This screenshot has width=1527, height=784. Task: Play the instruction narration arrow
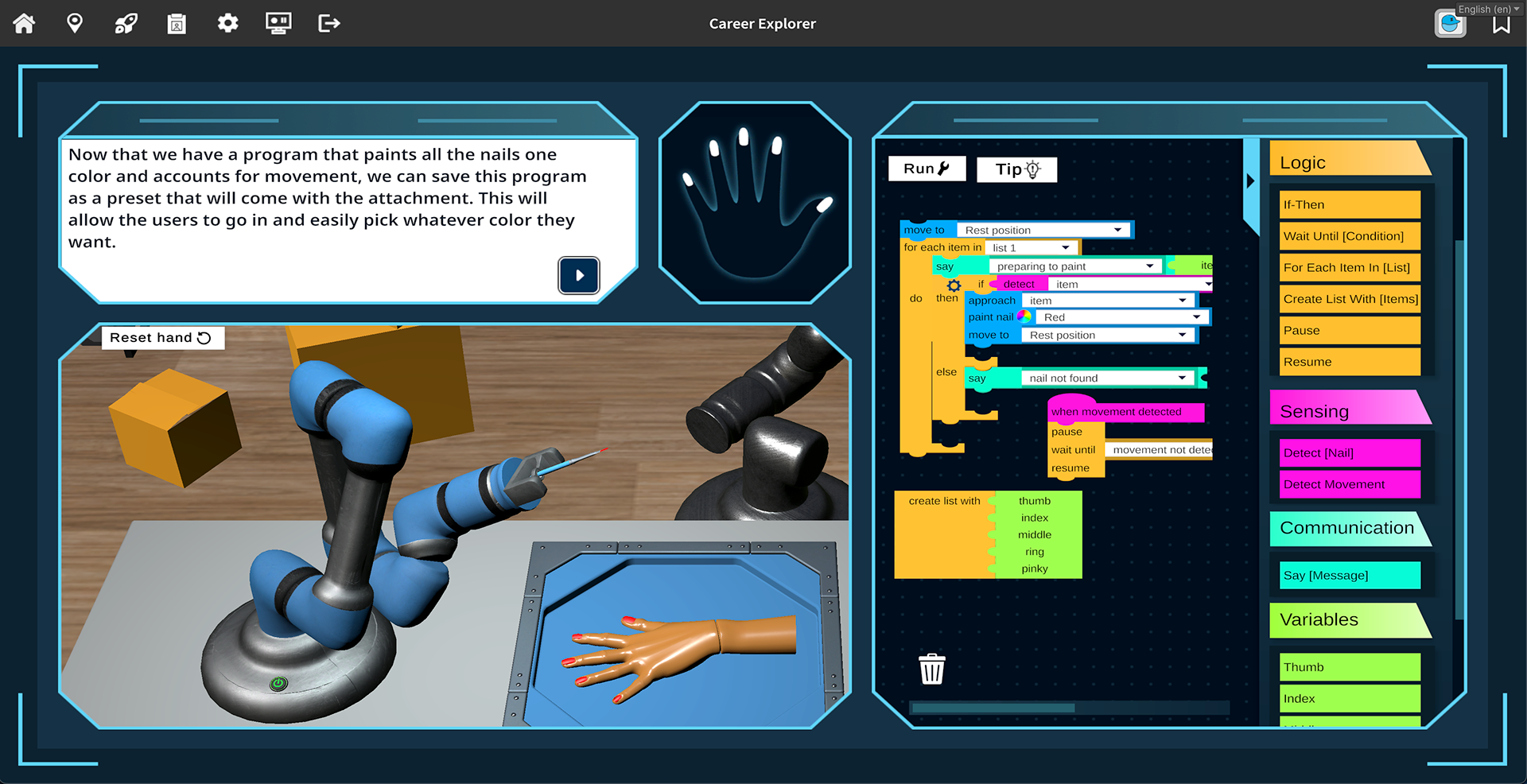click(x=579, y=276)
